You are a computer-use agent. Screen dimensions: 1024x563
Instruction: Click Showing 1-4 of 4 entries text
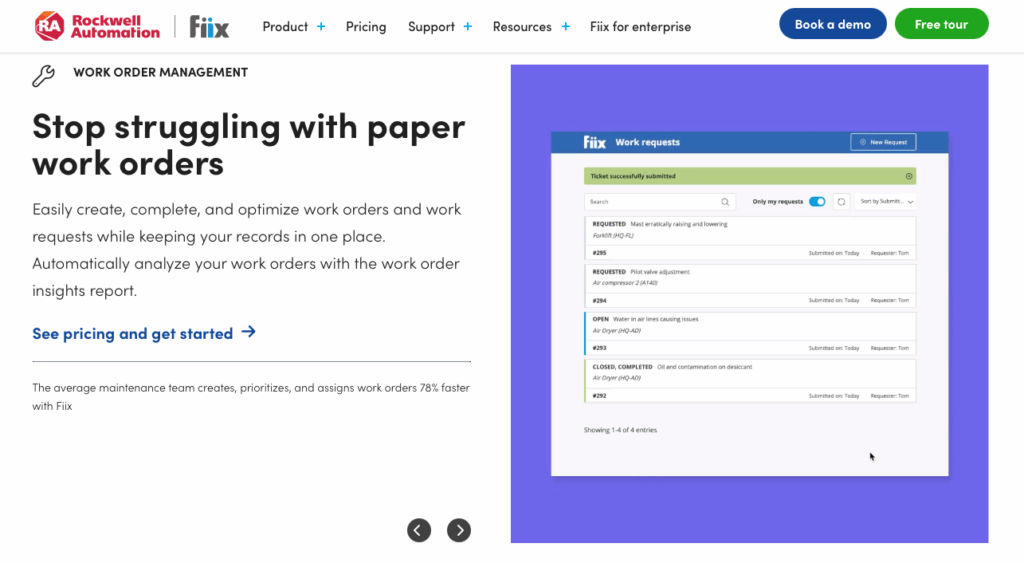point(620,430)
